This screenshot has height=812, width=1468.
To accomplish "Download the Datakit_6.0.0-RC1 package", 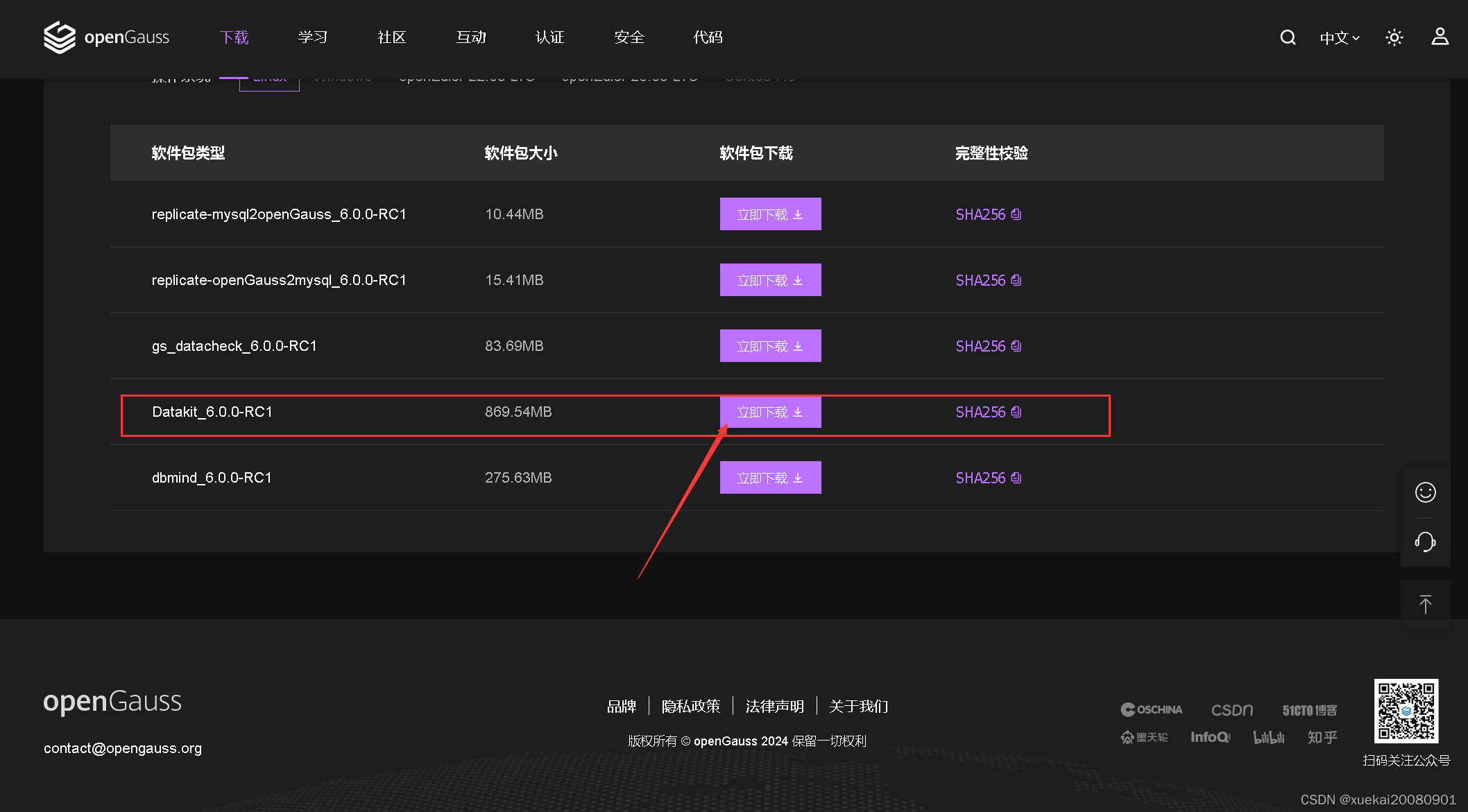I will (x=770, y=413).
